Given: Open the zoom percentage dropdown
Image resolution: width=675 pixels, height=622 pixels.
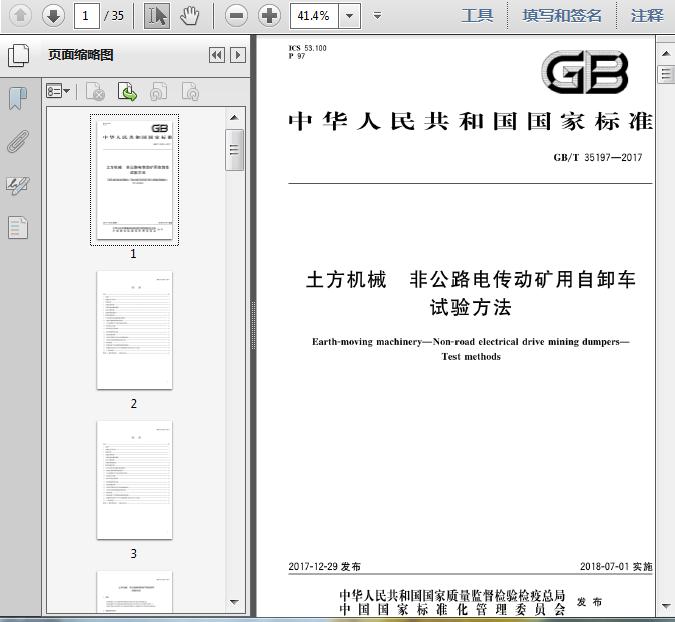Looking at the screenshot, I should tap(350, 16).
